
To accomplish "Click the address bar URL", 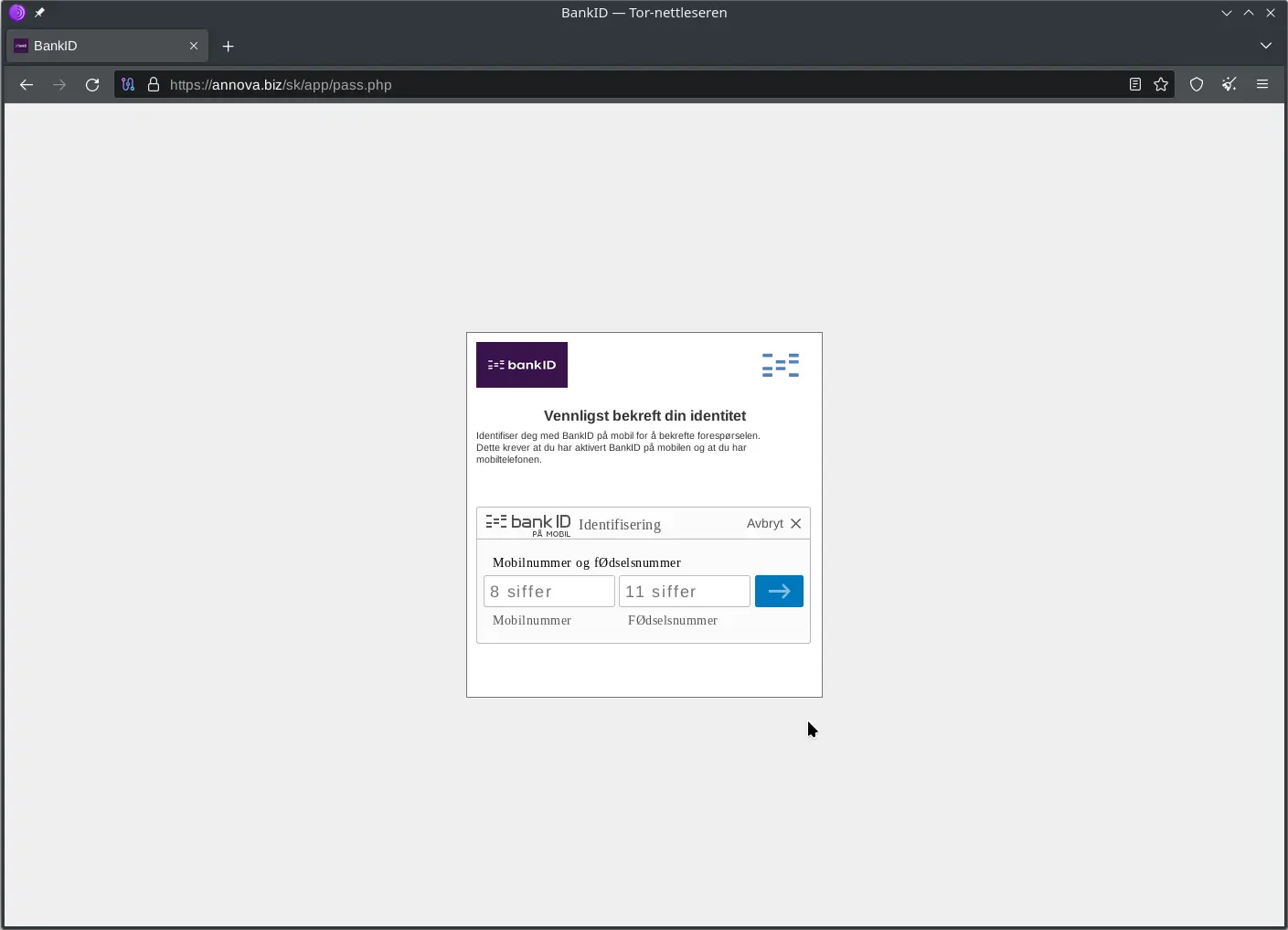I will 281,85.
